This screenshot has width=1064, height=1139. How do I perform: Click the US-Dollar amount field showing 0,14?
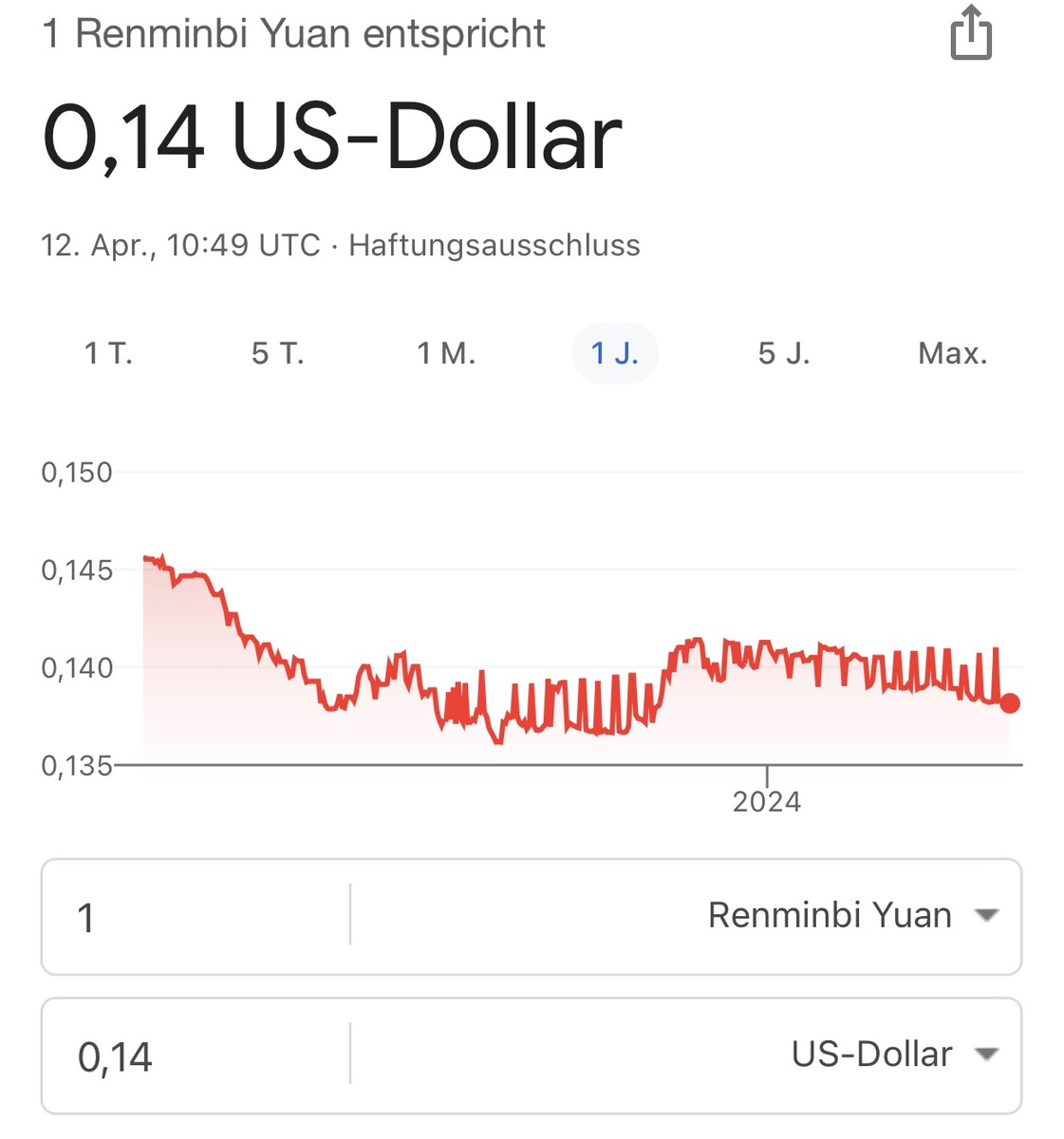click(195, 1056)
